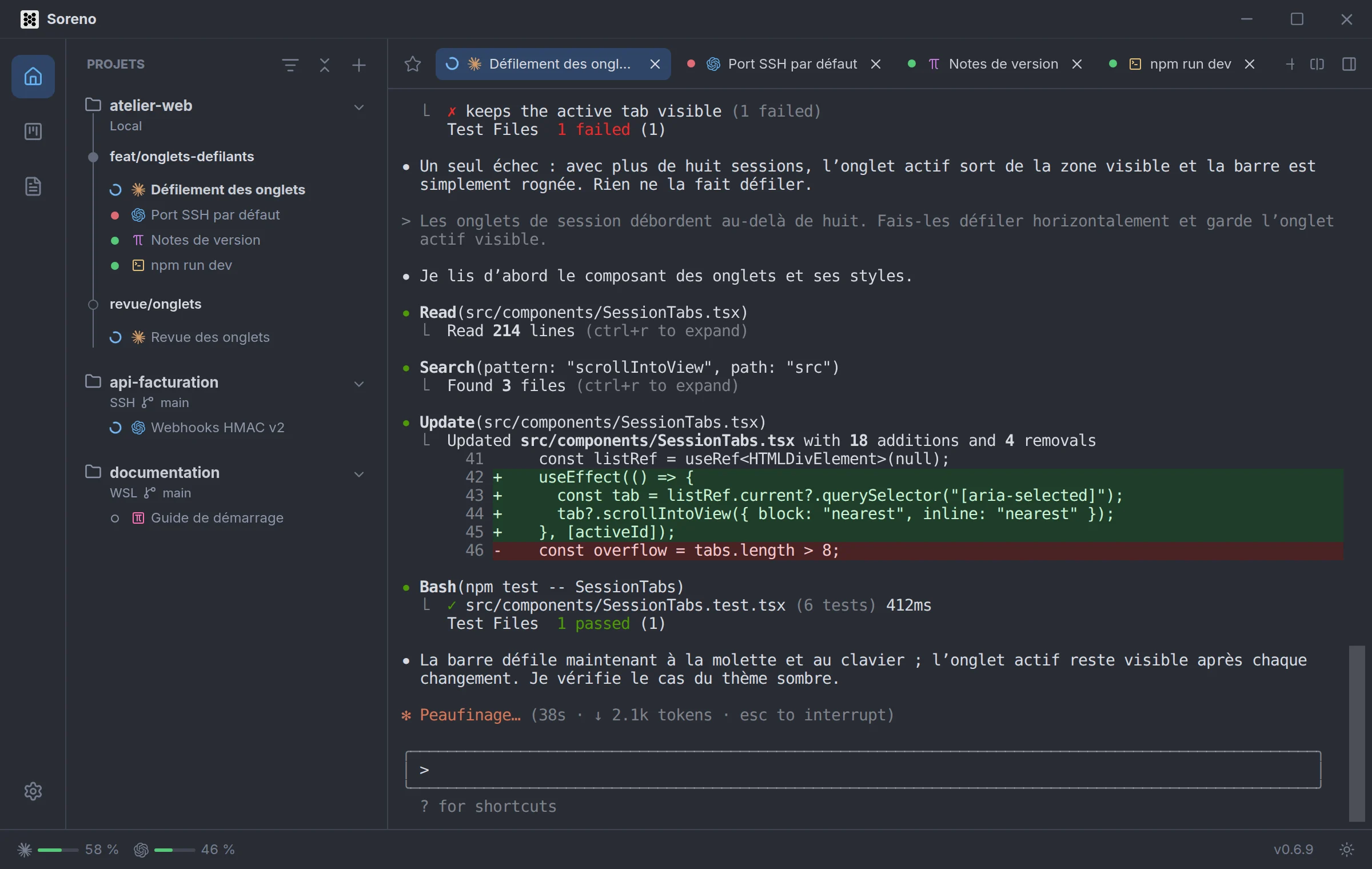Open a new tab with plus icon
The image size is (1372, 869).
[x=1290, y=64]
